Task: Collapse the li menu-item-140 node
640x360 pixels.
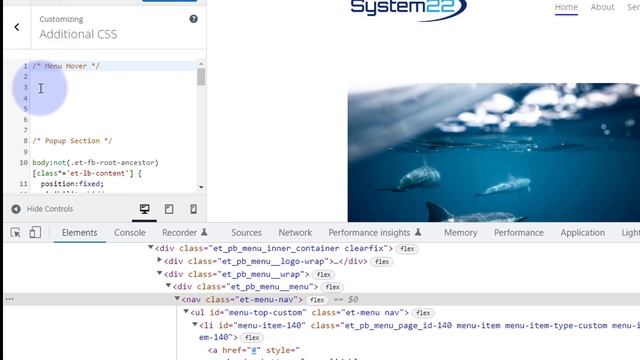Action: coord(195,324)
